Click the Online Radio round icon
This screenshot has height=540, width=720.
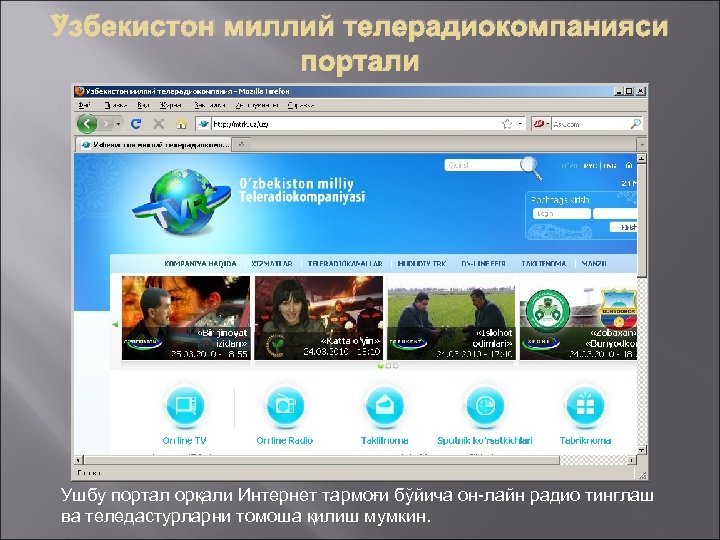pyautogui.click(x=285, y=406)
